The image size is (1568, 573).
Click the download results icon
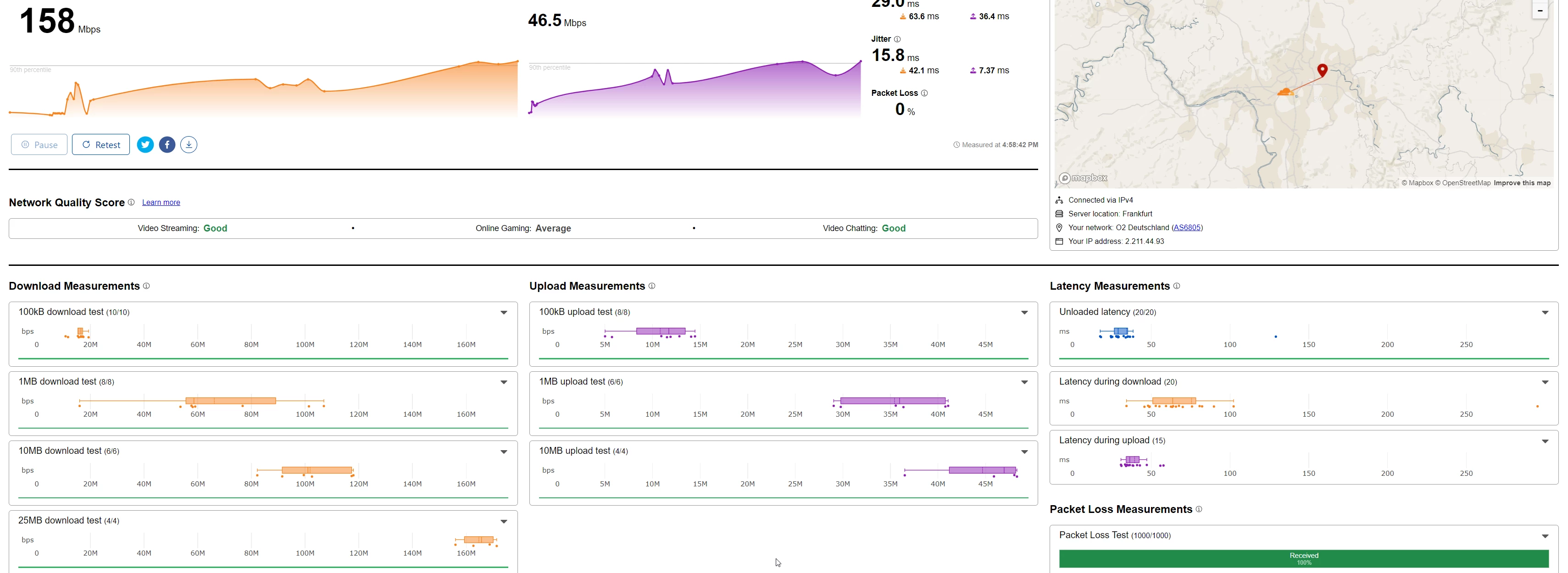tap(189, 145)
